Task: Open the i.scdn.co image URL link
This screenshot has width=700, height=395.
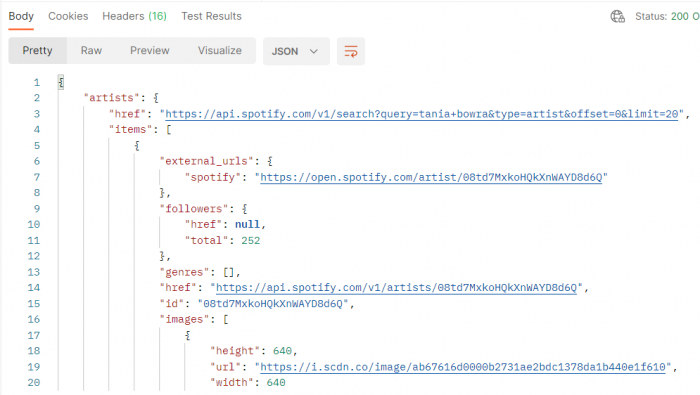Action: point(463,367)
